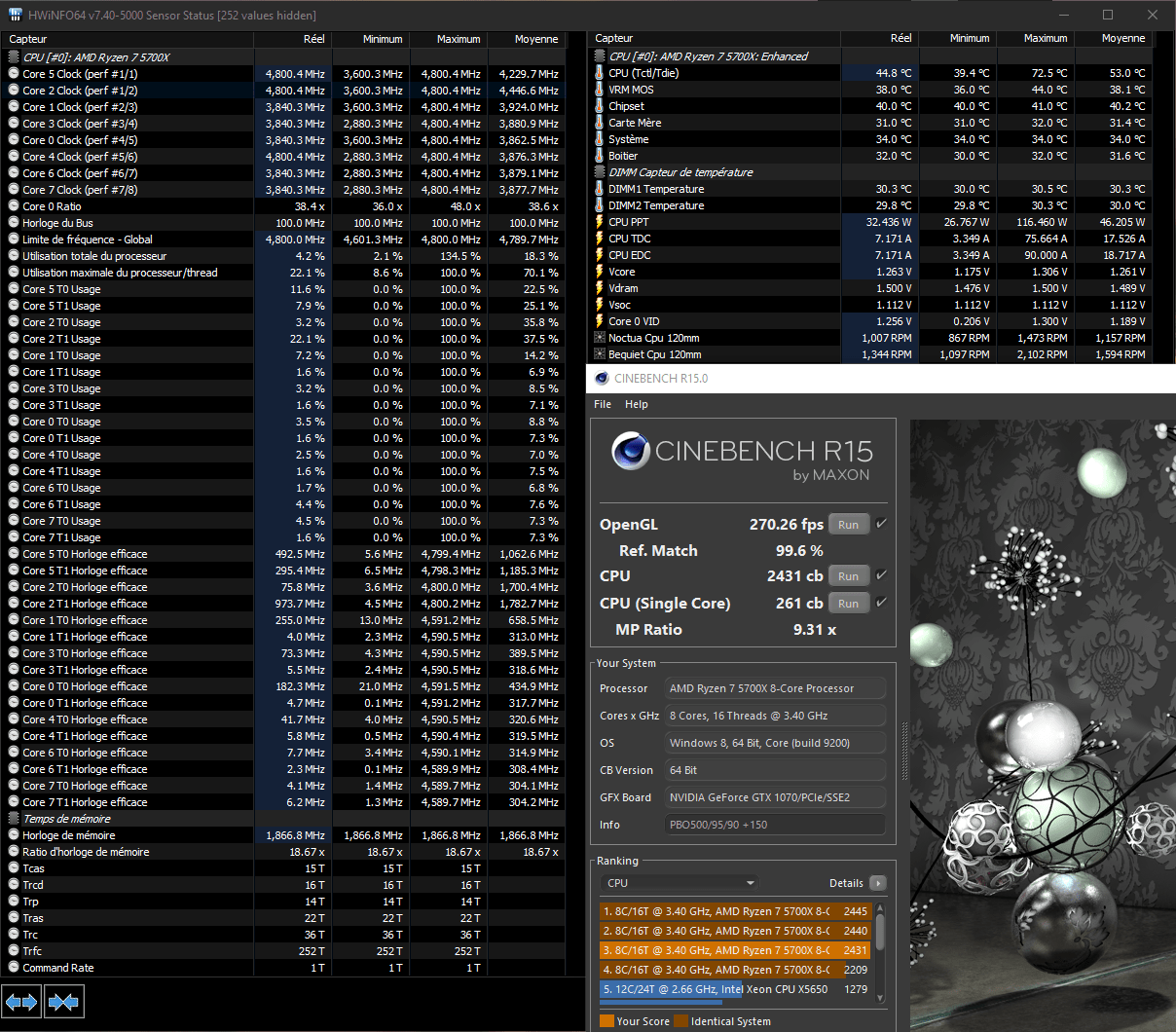Click the rendered spheres preview image in Cinebench
The height and width of the screenshot is (1032, 1176).
coord(1043,725)
